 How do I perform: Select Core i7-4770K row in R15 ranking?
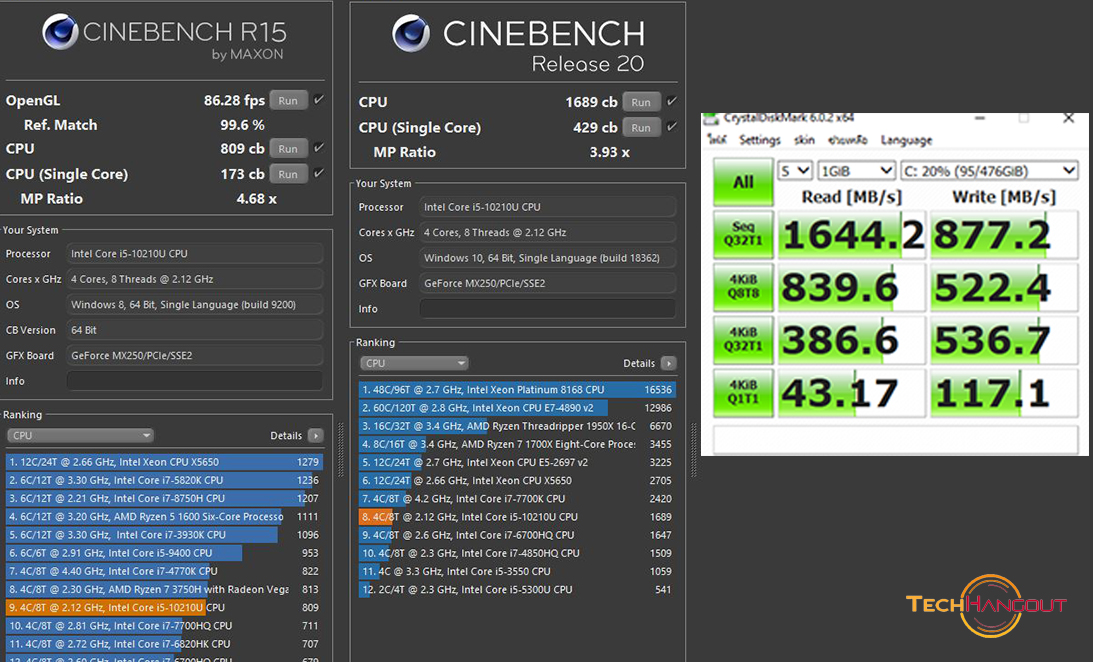(x=163, y=571)
